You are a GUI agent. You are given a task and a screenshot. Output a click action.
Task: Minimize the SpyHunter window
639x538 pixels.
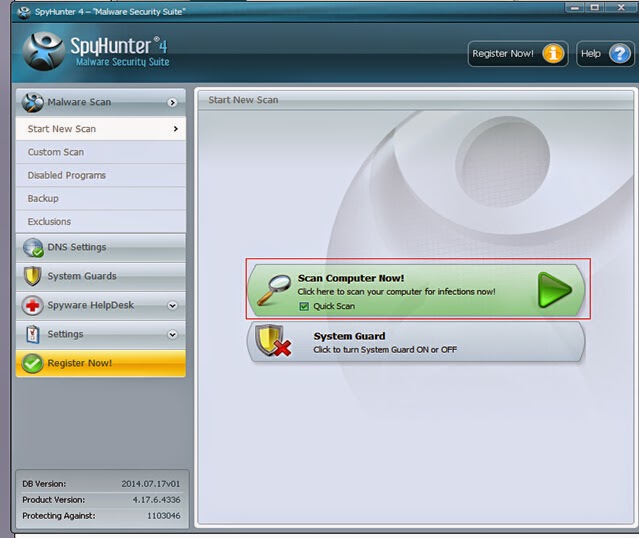(x=575, y=8)
